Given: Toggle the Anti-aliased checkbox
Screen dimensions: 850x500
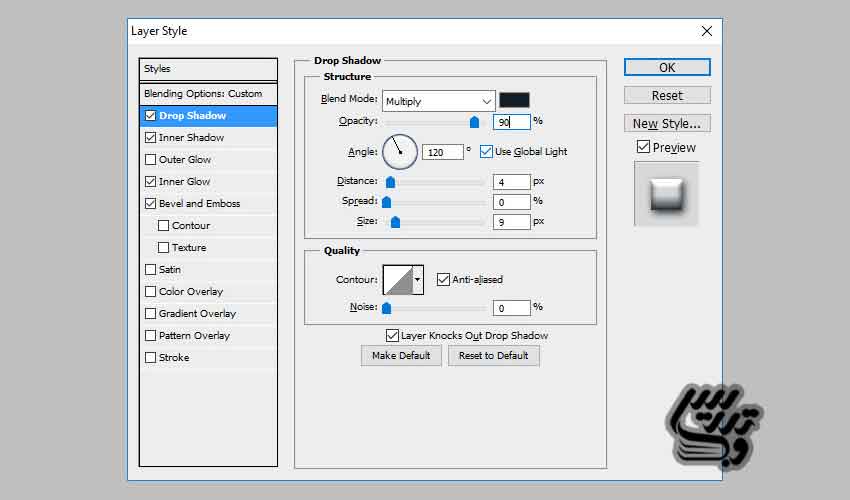Looking at the screenshot, I should click(443, 280).
